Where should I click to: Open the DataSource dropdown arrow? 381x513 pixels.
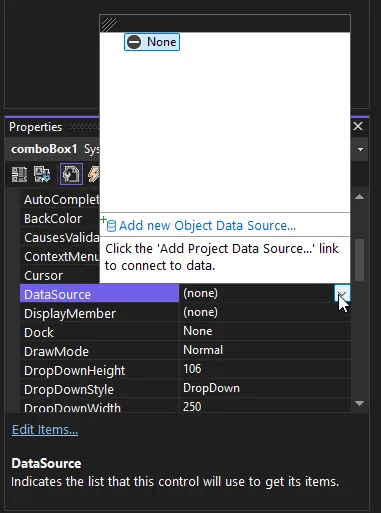(x=342, y=293)
